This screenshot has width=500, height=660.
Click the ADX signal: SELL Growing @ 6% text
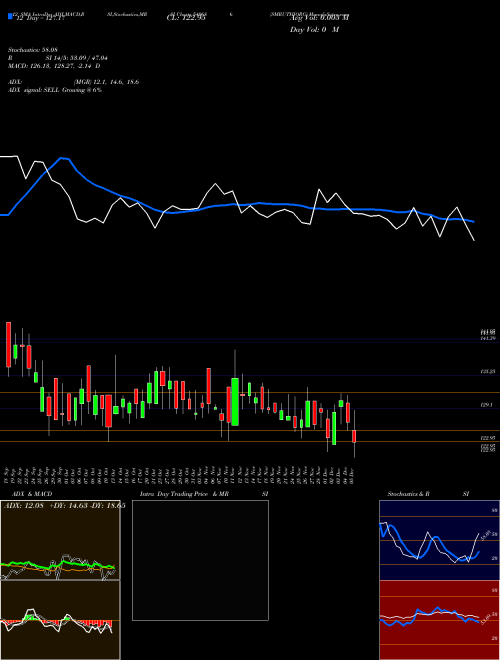[x=55, y=90]
